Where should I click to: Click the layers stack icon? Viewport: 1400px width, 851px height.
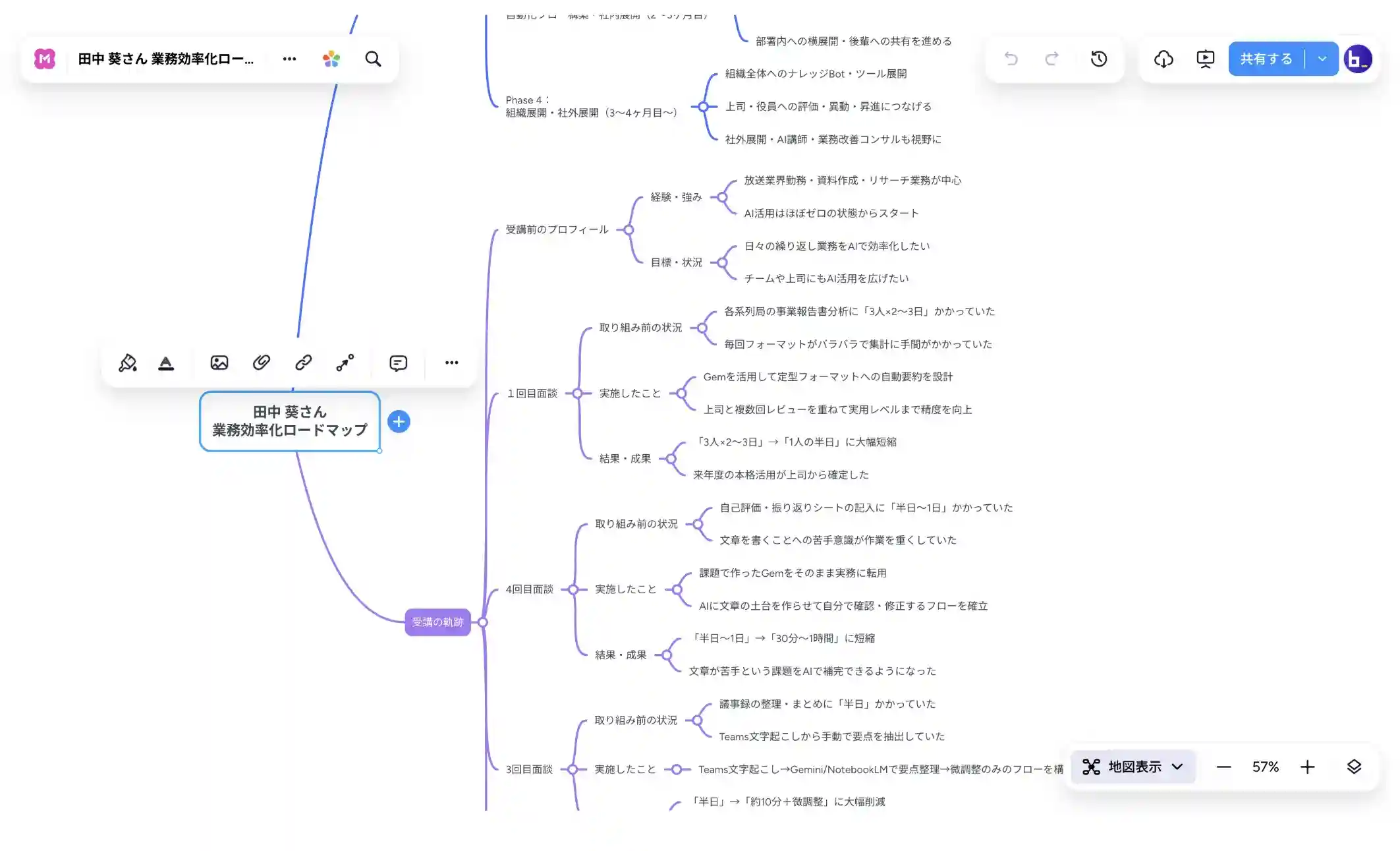(1354, 767)
